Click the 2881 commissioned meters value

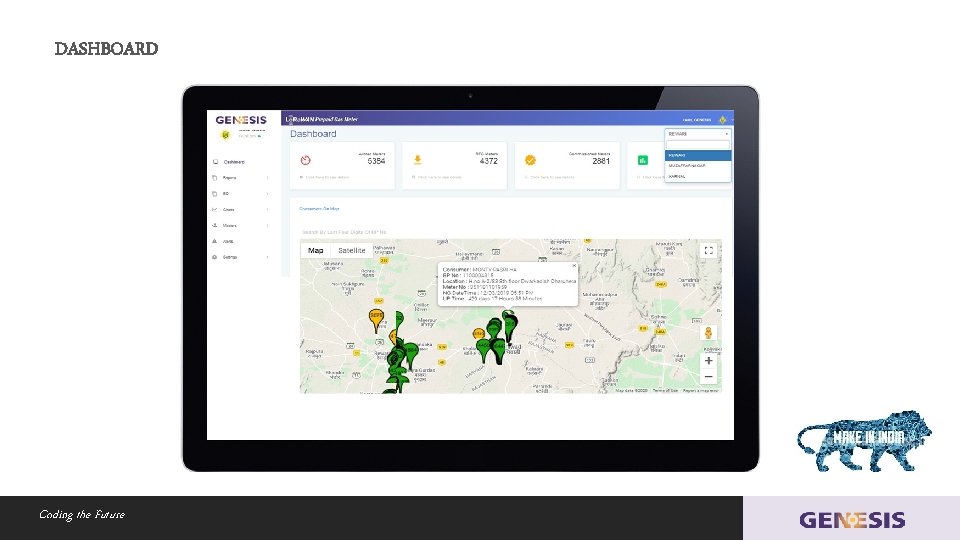point(601,161)
